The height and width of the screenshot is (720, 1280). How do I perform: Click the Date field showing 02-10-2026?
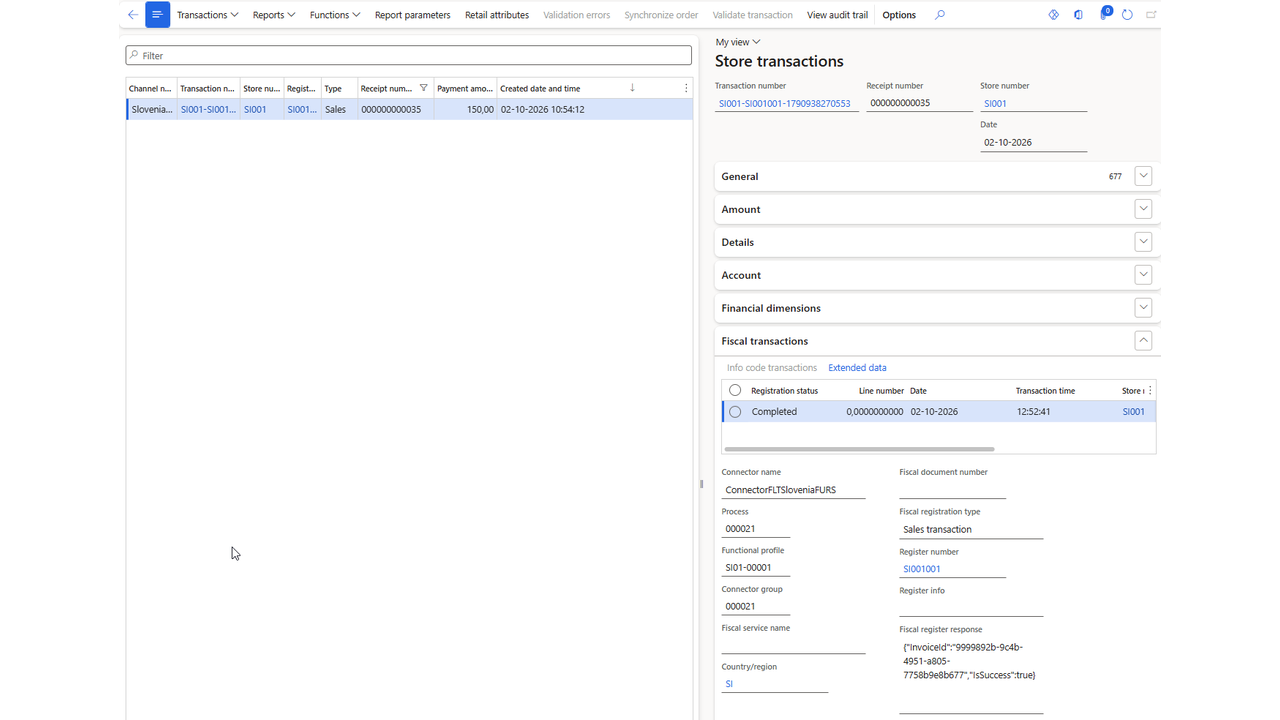pyautogui.click(x=1033, y=142)
